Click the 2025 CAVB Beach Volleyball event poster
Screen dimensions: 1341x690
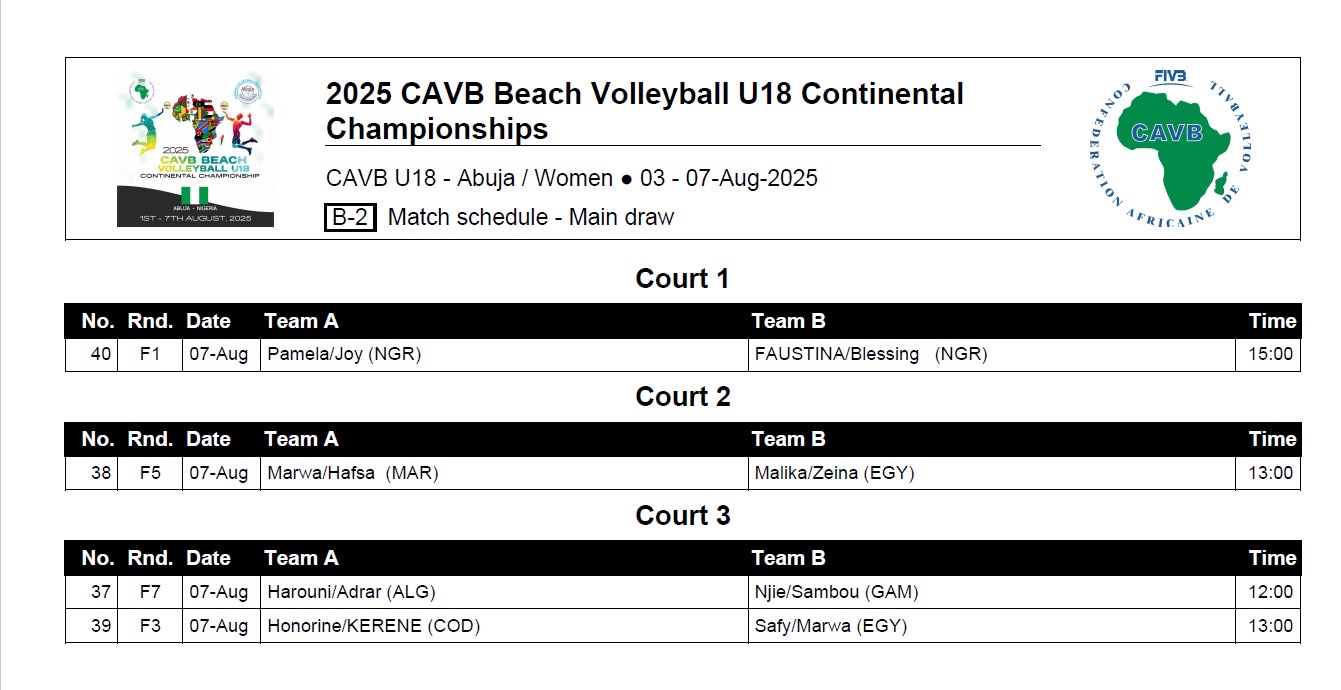tap(195, 149)
